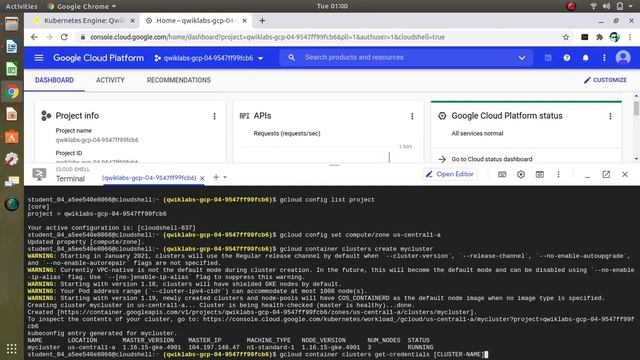Add a new Cloud Shell terminal tab
Viewport: 640px width, 360px height.
coord(216,177)
